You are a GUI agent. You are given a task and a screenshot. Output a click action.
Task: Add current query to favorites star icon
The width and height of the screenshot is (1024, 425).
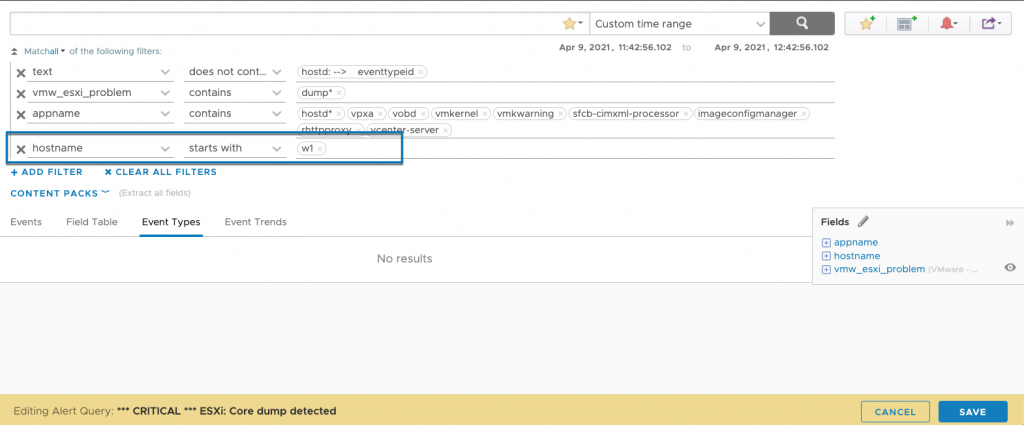click(867, 24)
